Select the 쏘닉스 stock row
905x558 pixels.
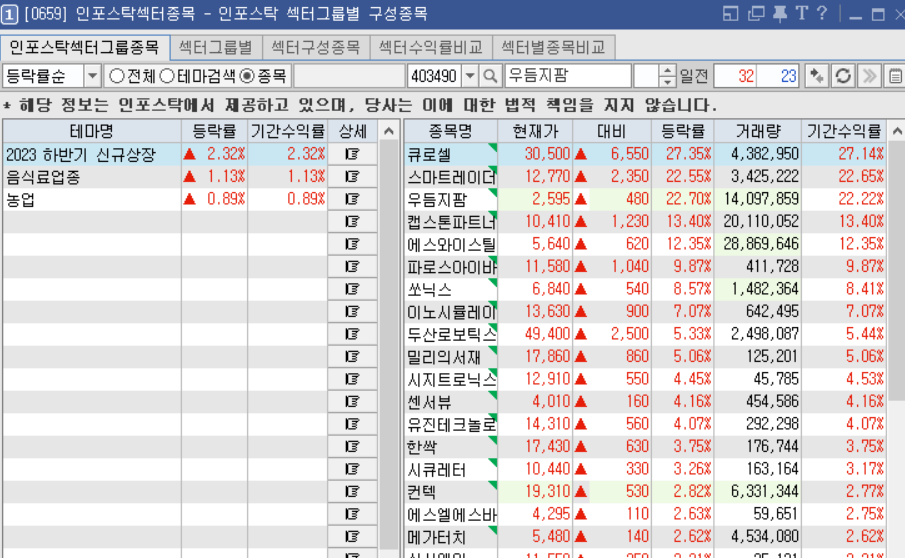645,289
